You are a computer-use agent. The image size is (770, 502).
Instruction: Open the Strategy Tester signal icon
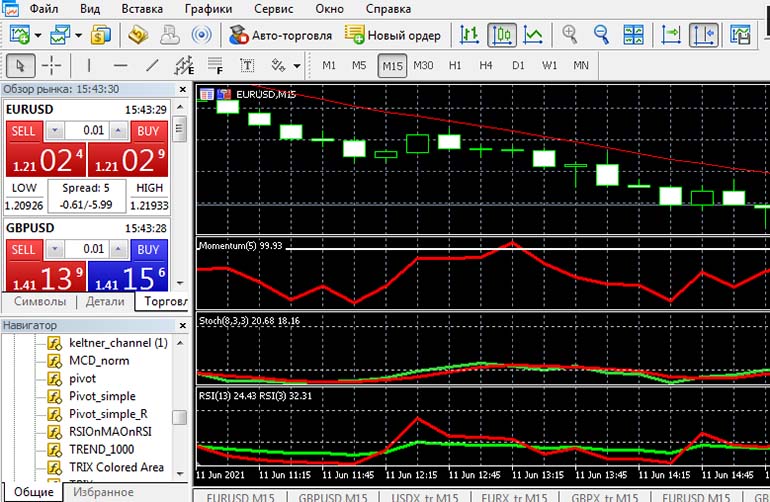point(201,35)
